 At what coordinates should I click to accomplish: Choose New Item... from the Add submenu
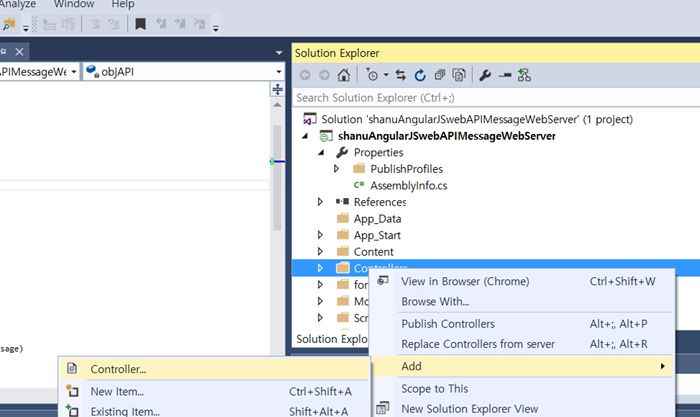pyautogui.click(x=214, y=391)
